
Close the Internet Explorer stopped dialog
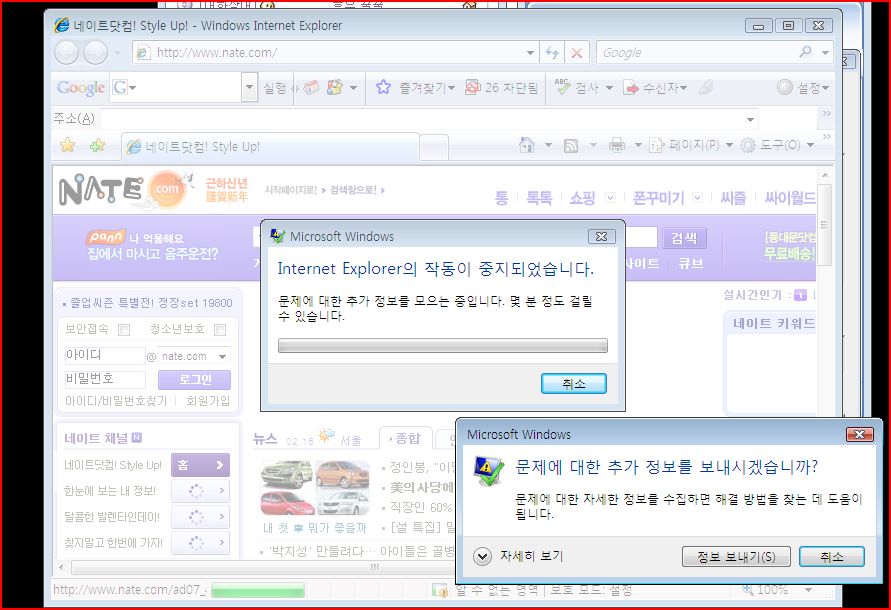(x=601, y=236)
